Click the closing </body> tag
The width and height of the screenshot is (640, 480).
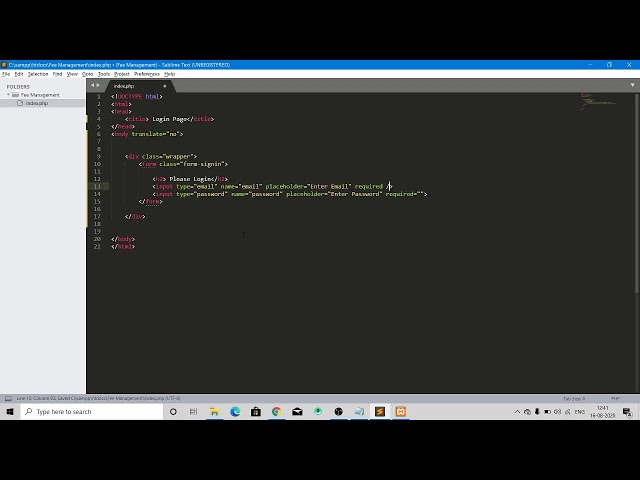[x=123, y=239]
